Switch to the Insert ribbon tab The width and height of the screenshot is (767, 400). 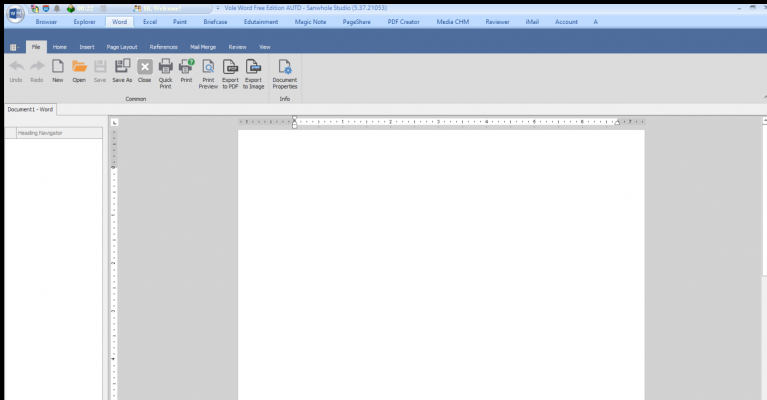[x=87, y=47]
